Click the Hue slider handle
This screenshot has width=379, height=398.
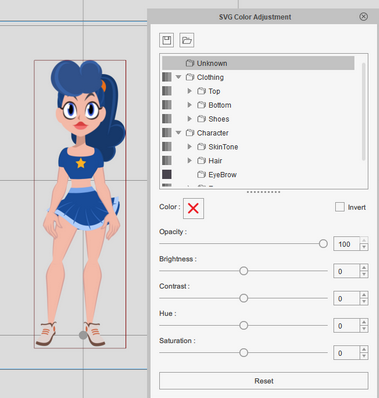click(244, 325)
